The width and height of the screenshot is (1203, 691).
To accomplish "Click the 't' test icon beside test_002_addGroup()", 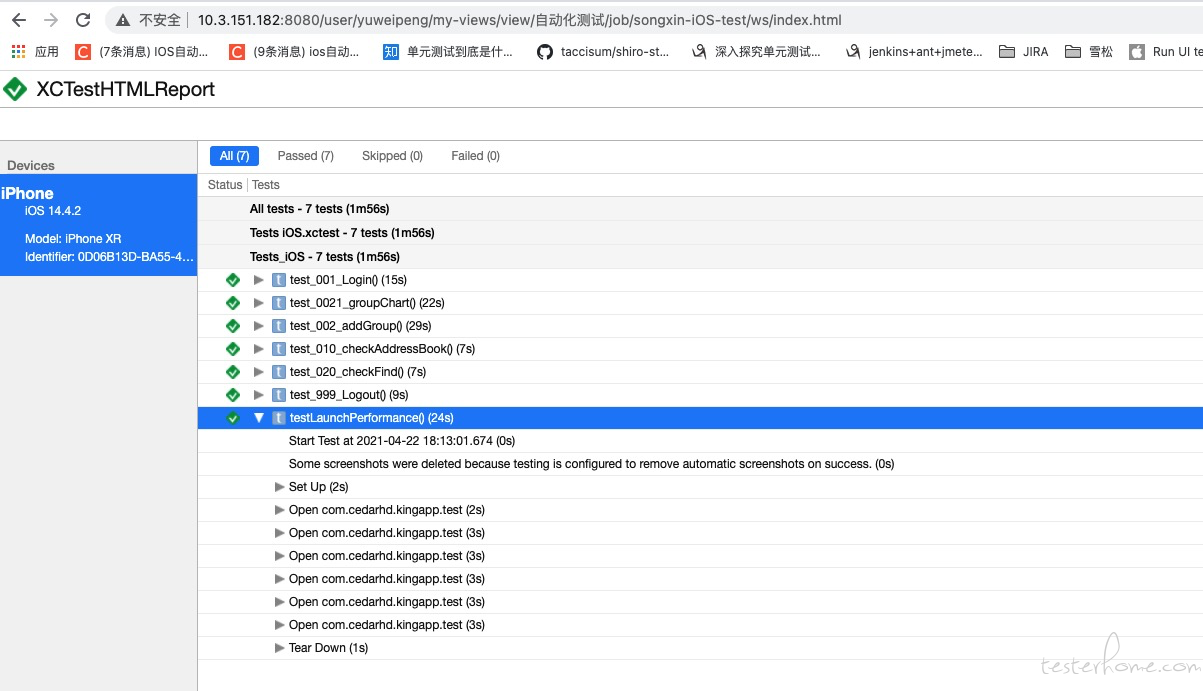I will point(279,326).
